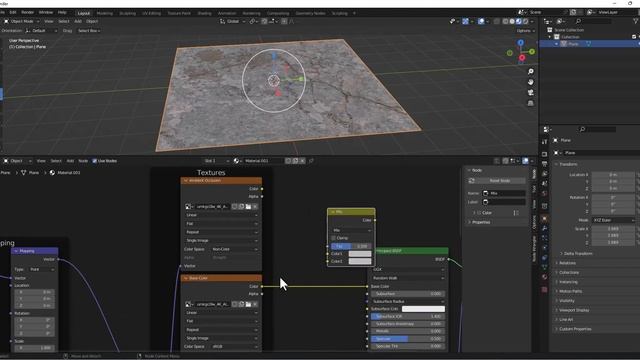
Task: Click the blue Z axis on navigation gizmo
Action: (520, 42)
